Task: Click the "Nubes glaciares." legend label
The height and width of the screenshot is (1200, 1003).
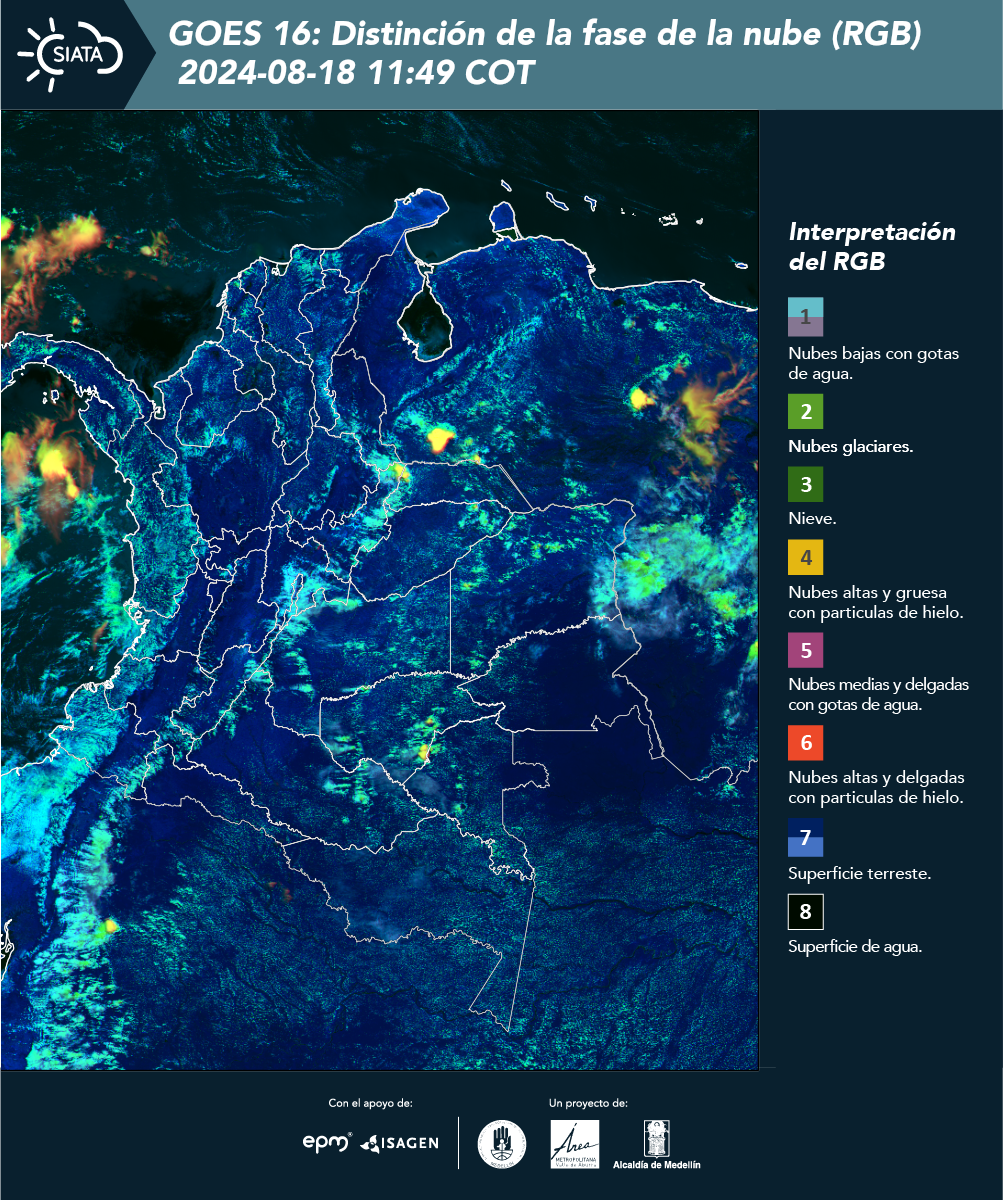Action: 850,447
